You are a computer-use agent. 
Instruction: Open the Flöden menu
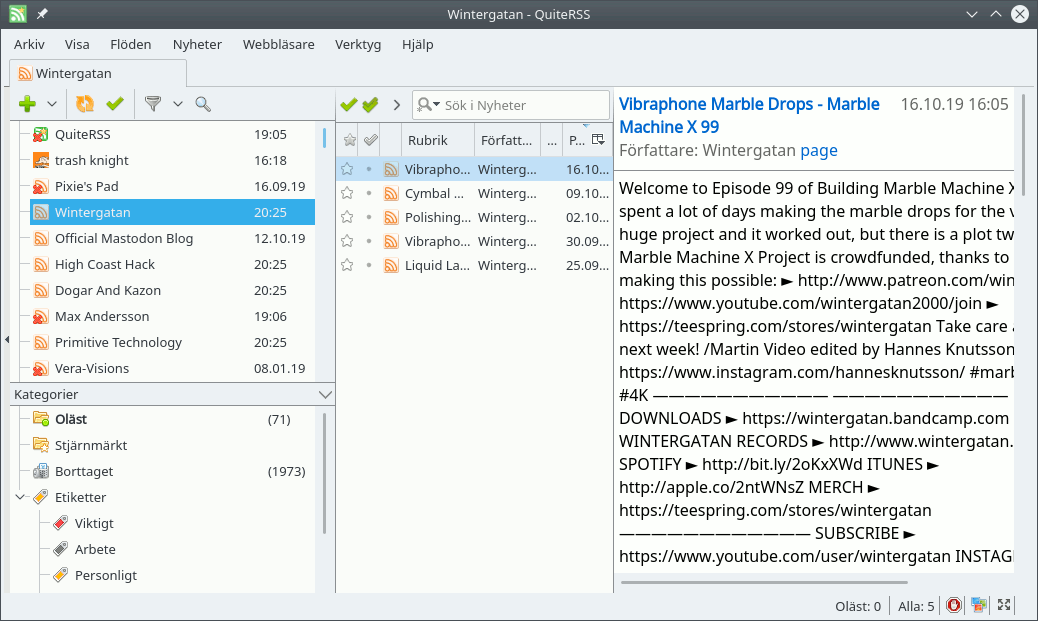click(130, 44)
